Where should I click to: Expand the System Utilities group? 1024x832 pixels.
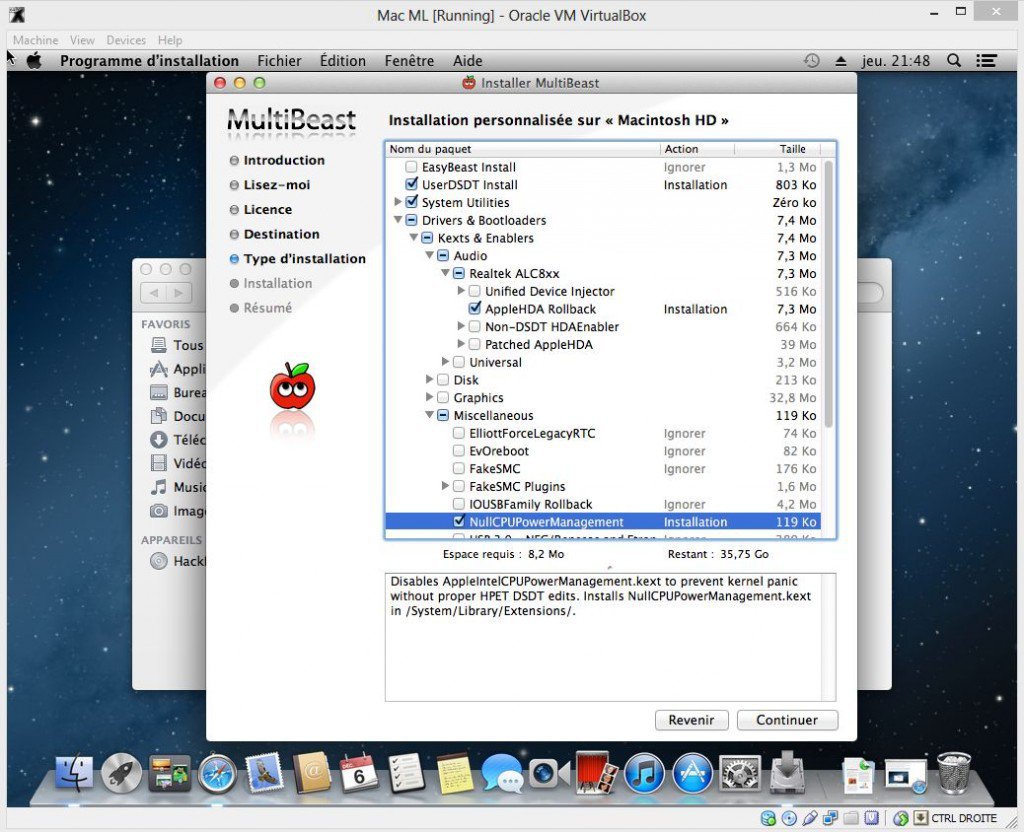(397, 202)
